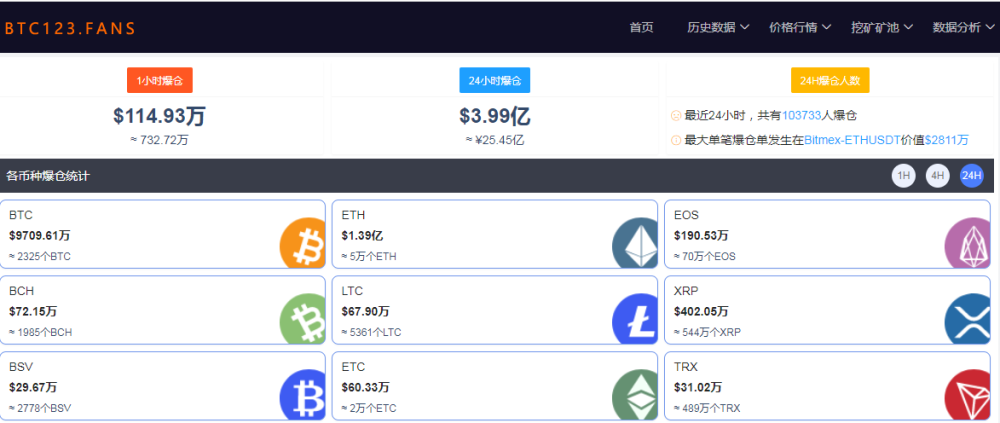Expand the 历史数据 dropdown menu
The width and height of the screenshot is (1000, 423).
(x=718, y=27)
